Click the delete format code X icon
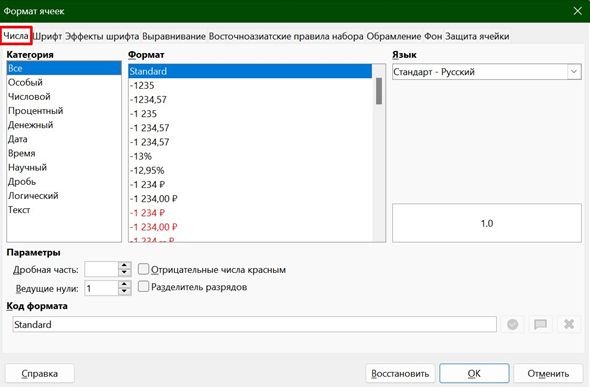Screen dimensions: 590x387 569,324
